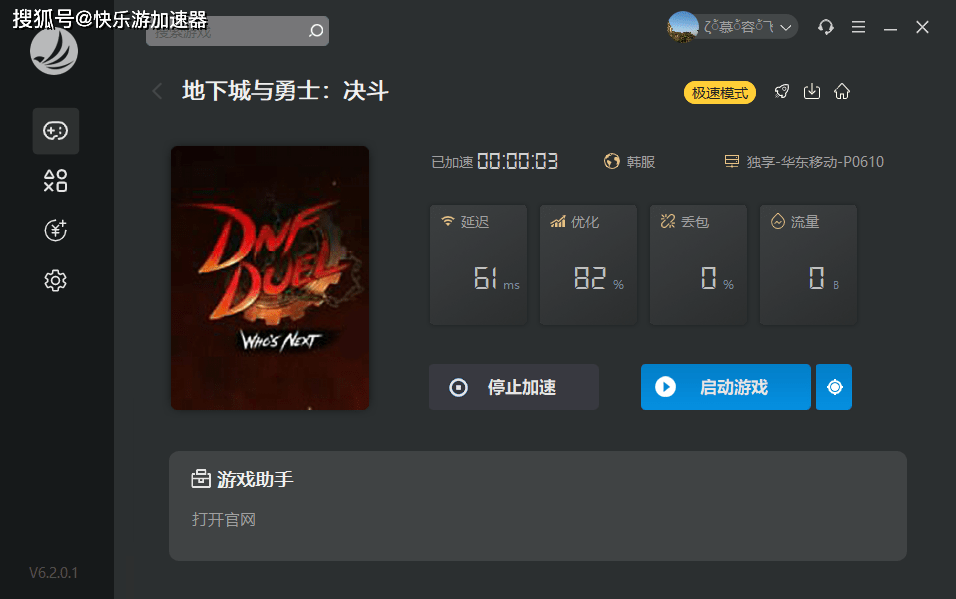The image size is (956, 599).
Task: Click the user avatar picture
Action: tap(683, 27)
